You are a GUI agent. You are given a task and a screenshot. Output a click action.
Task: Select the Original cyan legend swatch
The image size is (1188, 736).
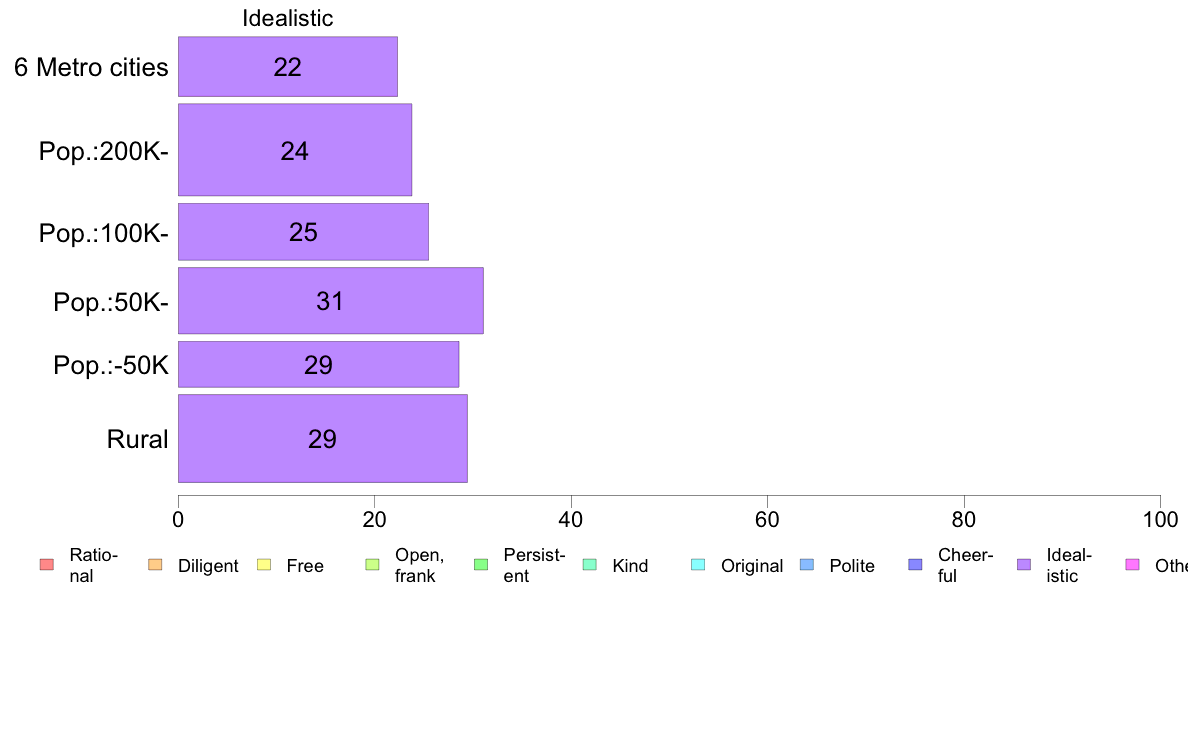coord(699,565)
